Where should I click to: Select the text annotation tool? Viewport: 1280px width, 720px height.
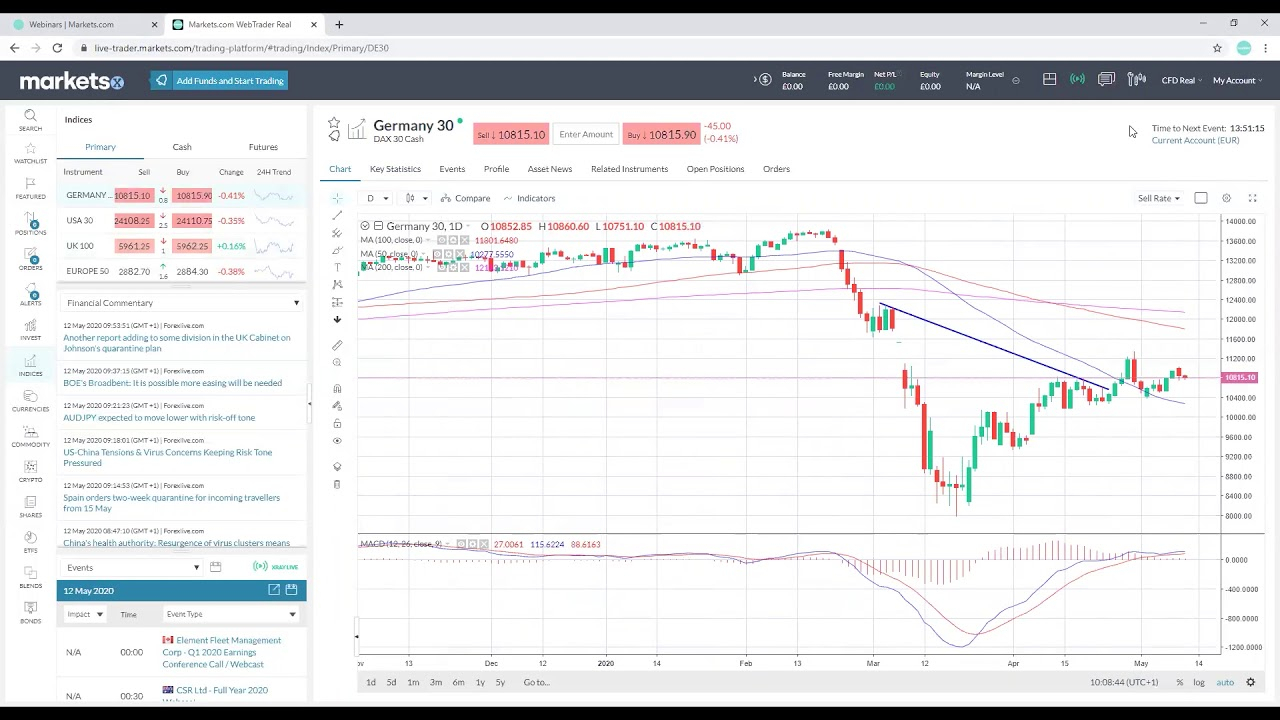click(337, 267)
